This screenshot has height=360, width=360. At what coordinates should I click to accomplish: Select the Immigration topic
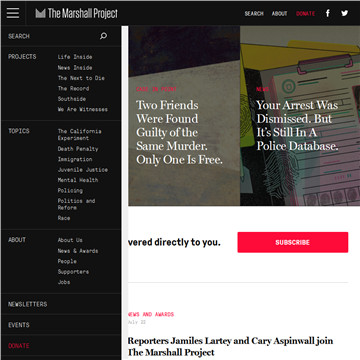[75, 159]
